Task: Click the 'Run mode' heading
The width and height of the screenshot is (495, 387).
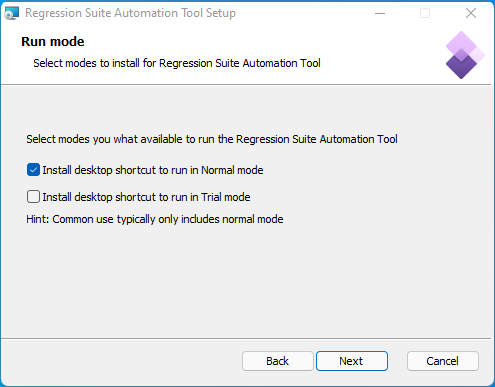Action: [x=53, y=42]
